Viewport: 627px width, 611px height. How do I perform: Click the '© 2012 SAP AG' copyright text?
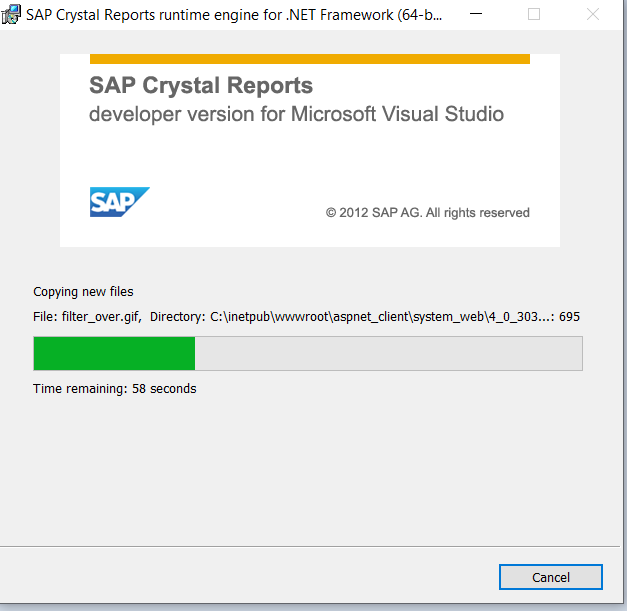[427, 213]
